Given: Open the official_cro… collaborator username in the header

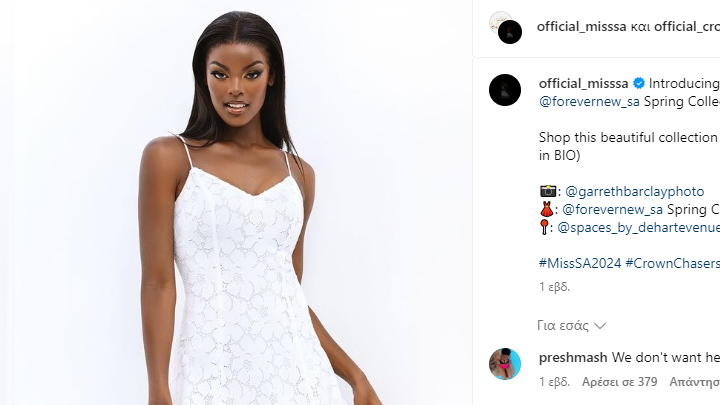Looking at the screenshot, I should click(687, 27).
